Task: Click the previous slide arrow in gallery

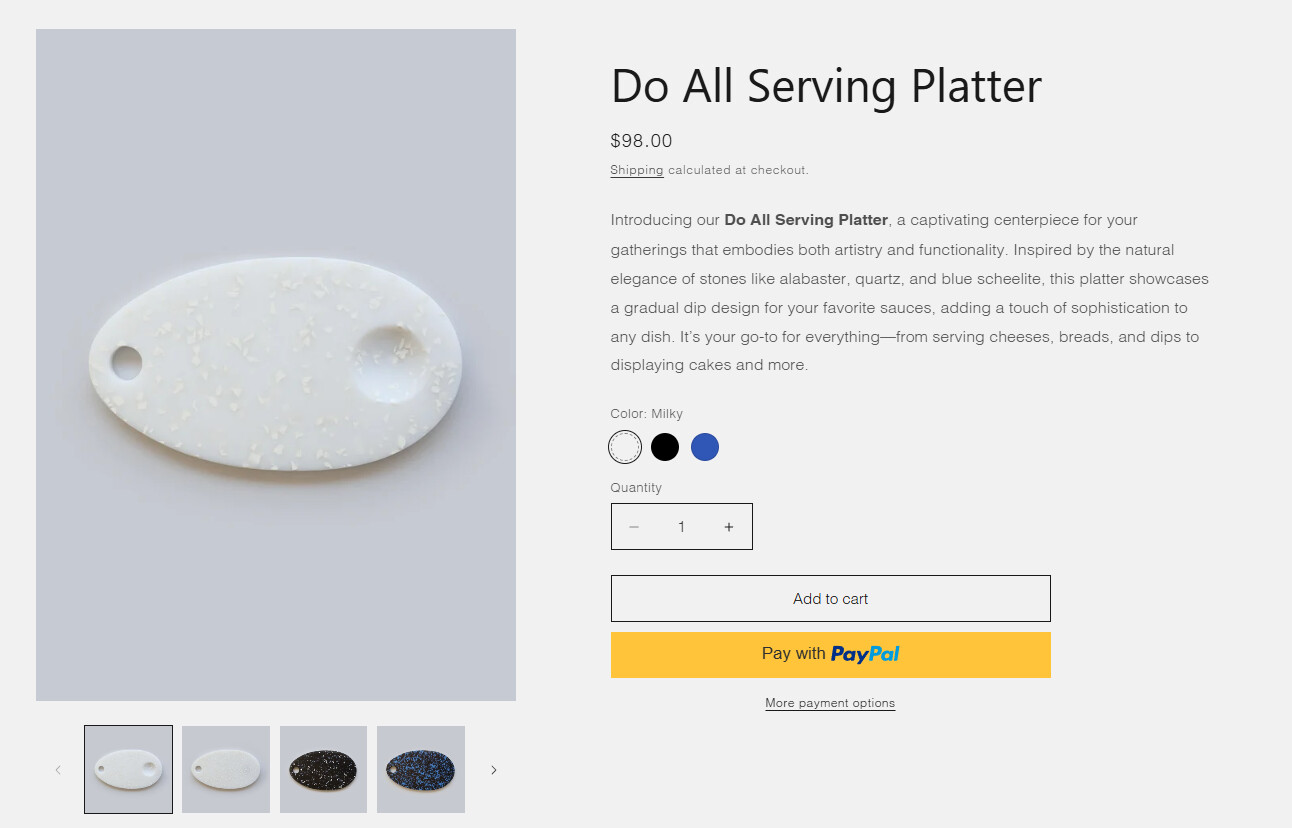Action: pos(58,770)
